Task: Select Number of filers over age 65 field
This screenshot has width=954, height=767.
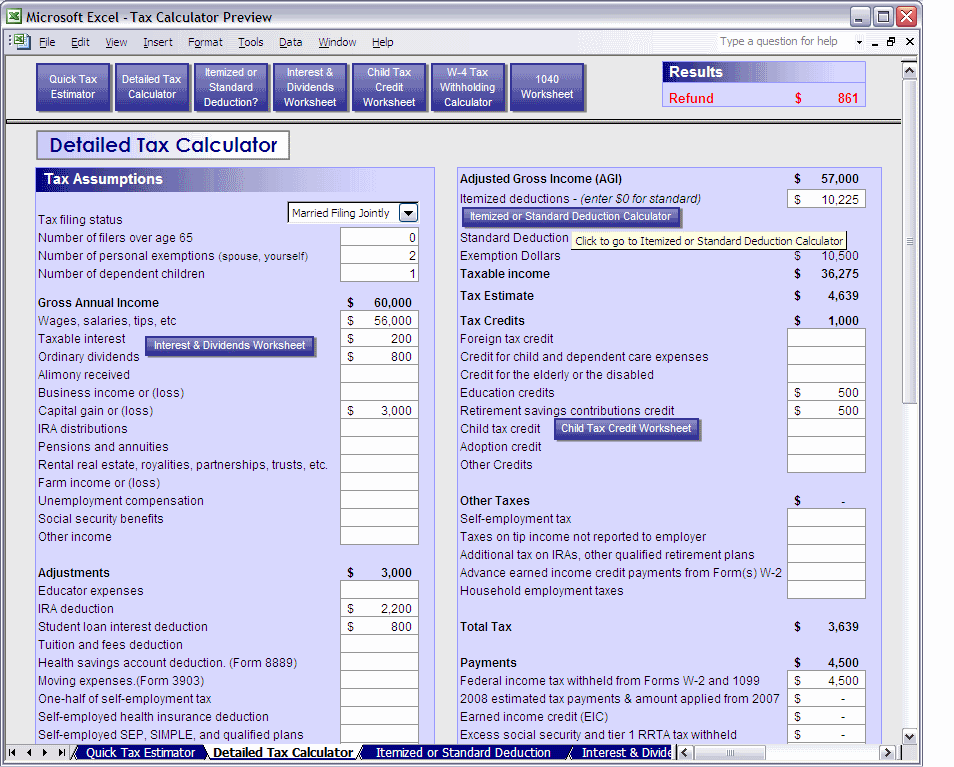Action: [x=379, y=238]
